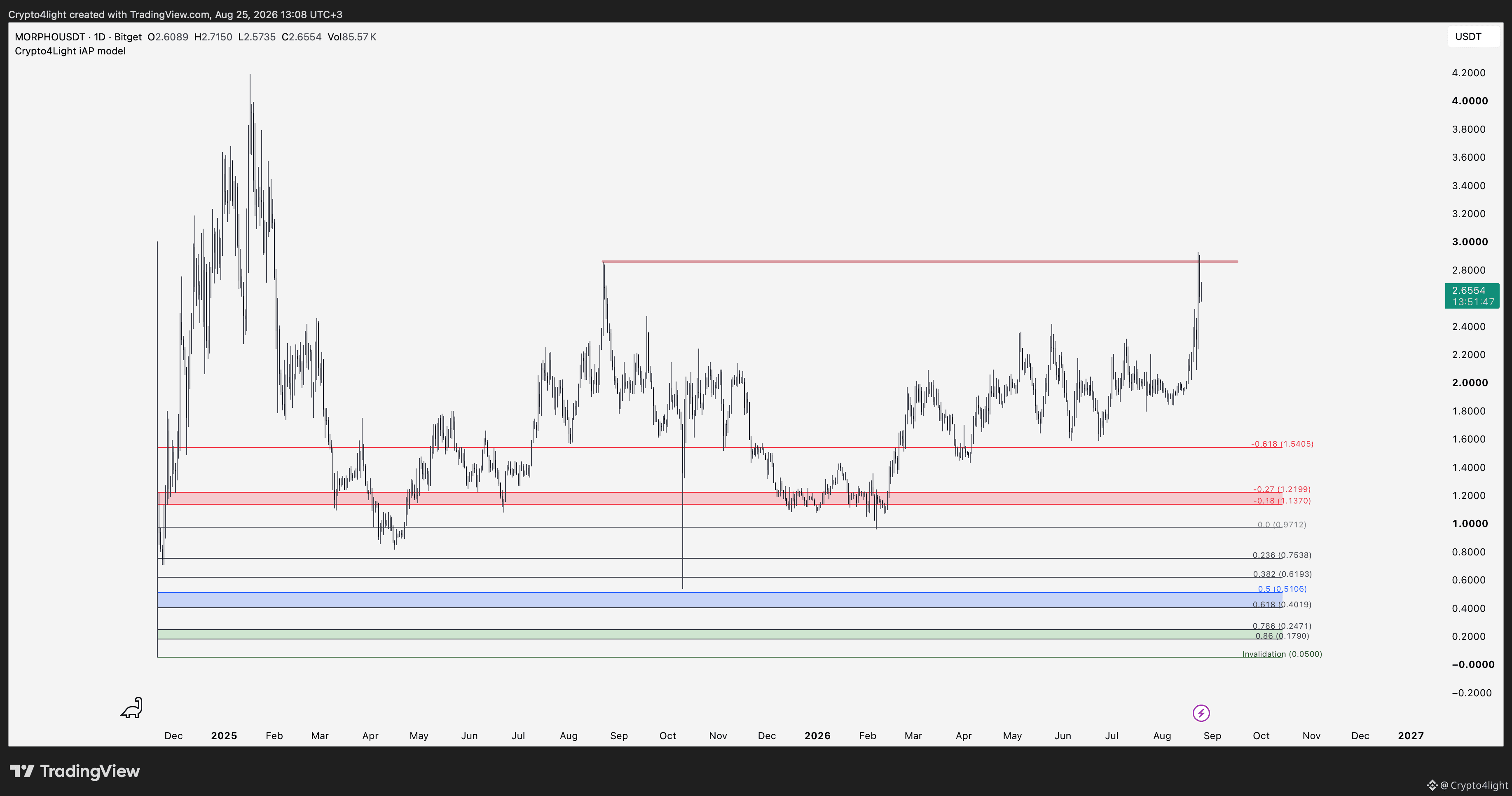
Task: Click the 3.0000 price axis label
Action: coord(1470,242)
